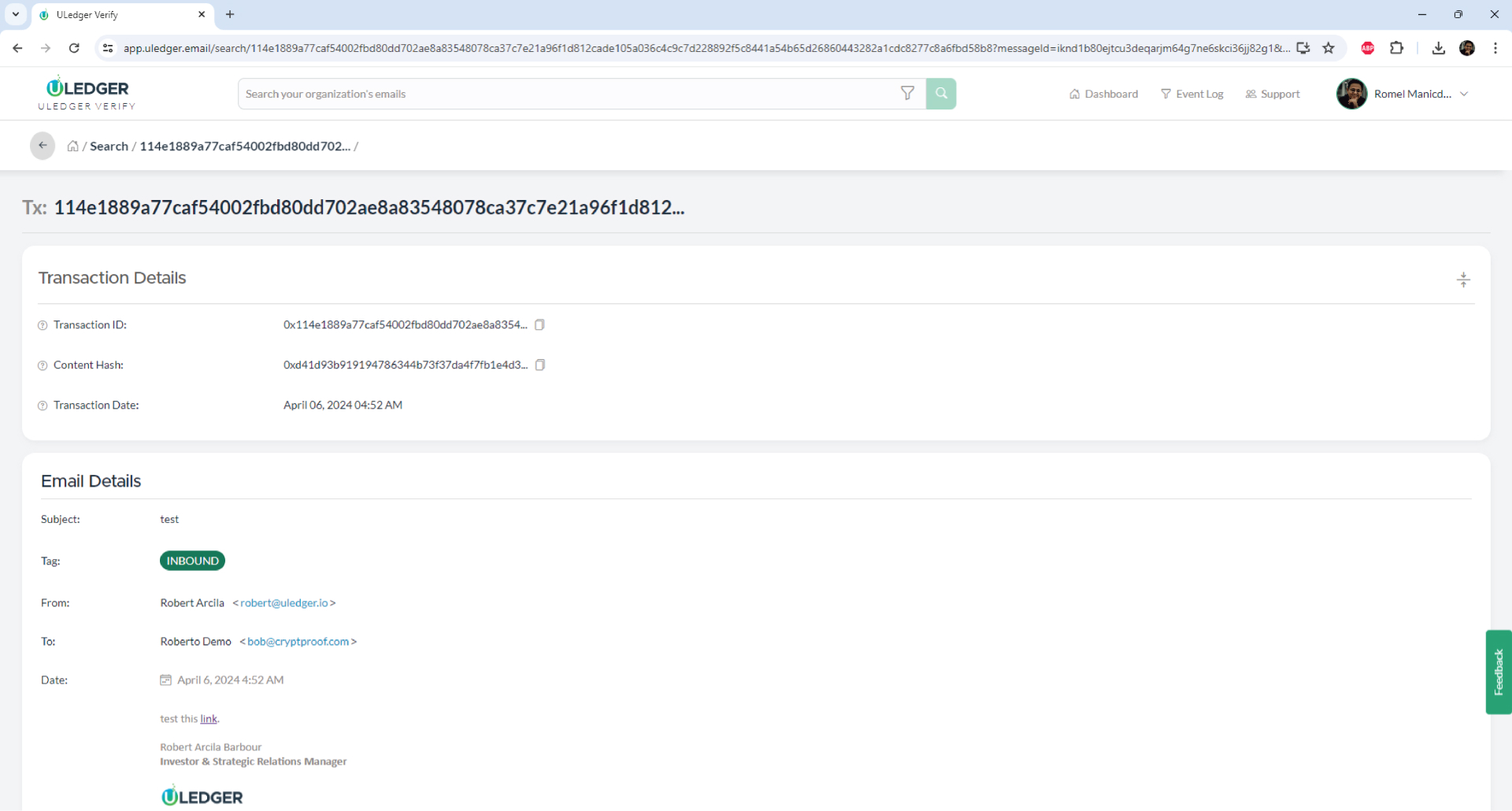The height and width of the screenshot is (811, 1512).
Task: Open Romel's profile avatar
Action: pos(1351,94)
